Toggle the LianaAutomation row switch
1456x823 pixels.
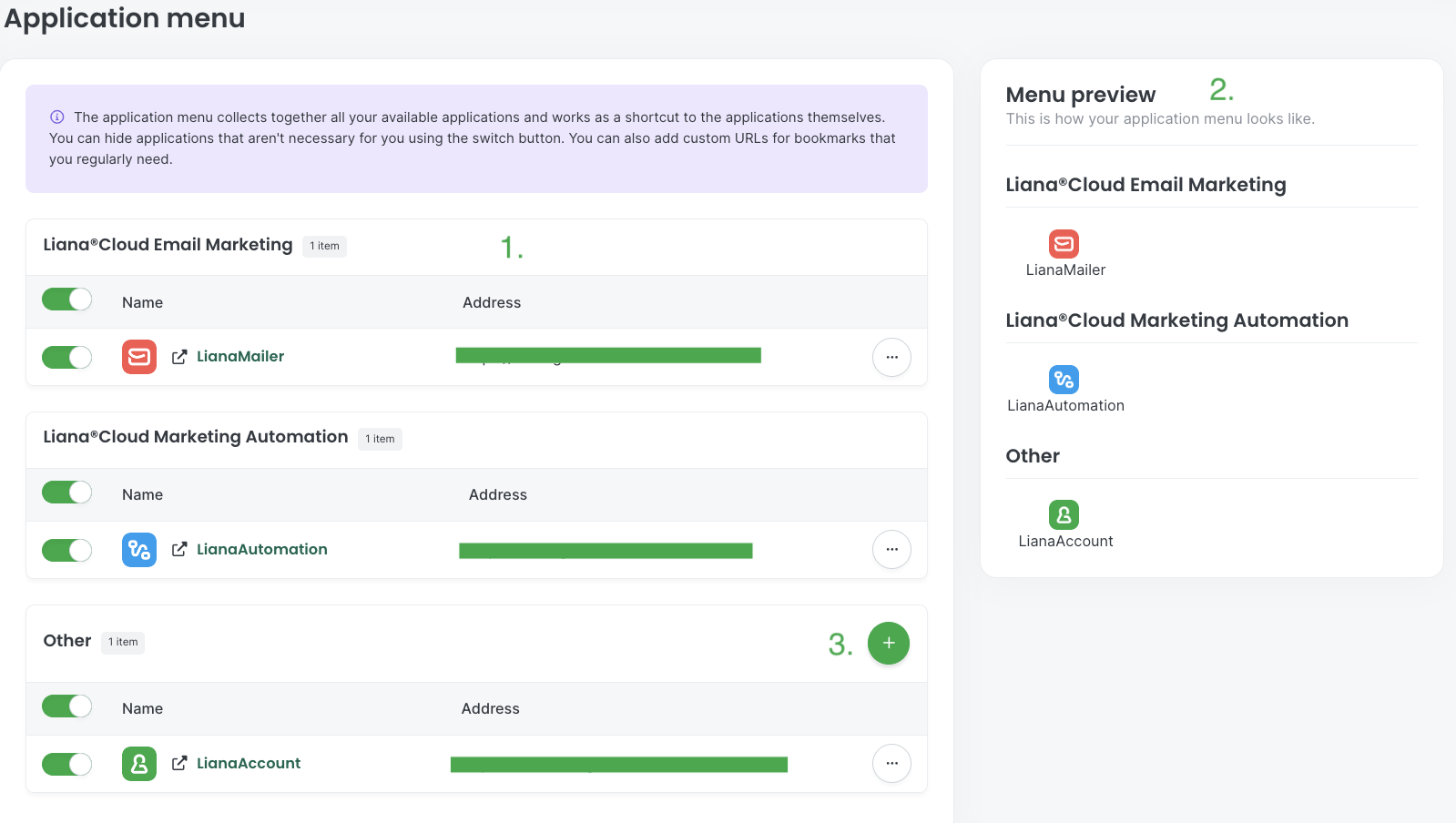67,550
